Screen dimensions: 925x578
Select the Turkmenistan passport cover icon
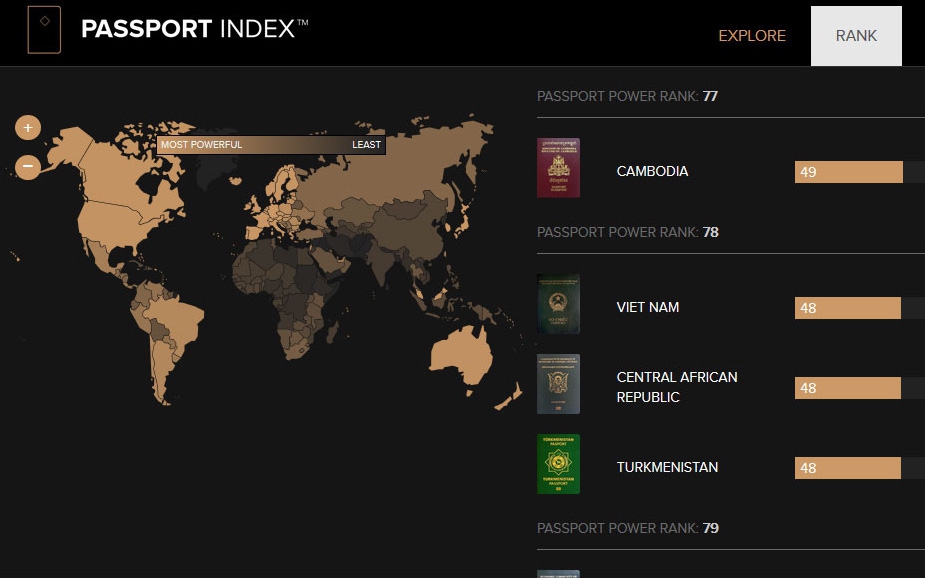point(558,463)
